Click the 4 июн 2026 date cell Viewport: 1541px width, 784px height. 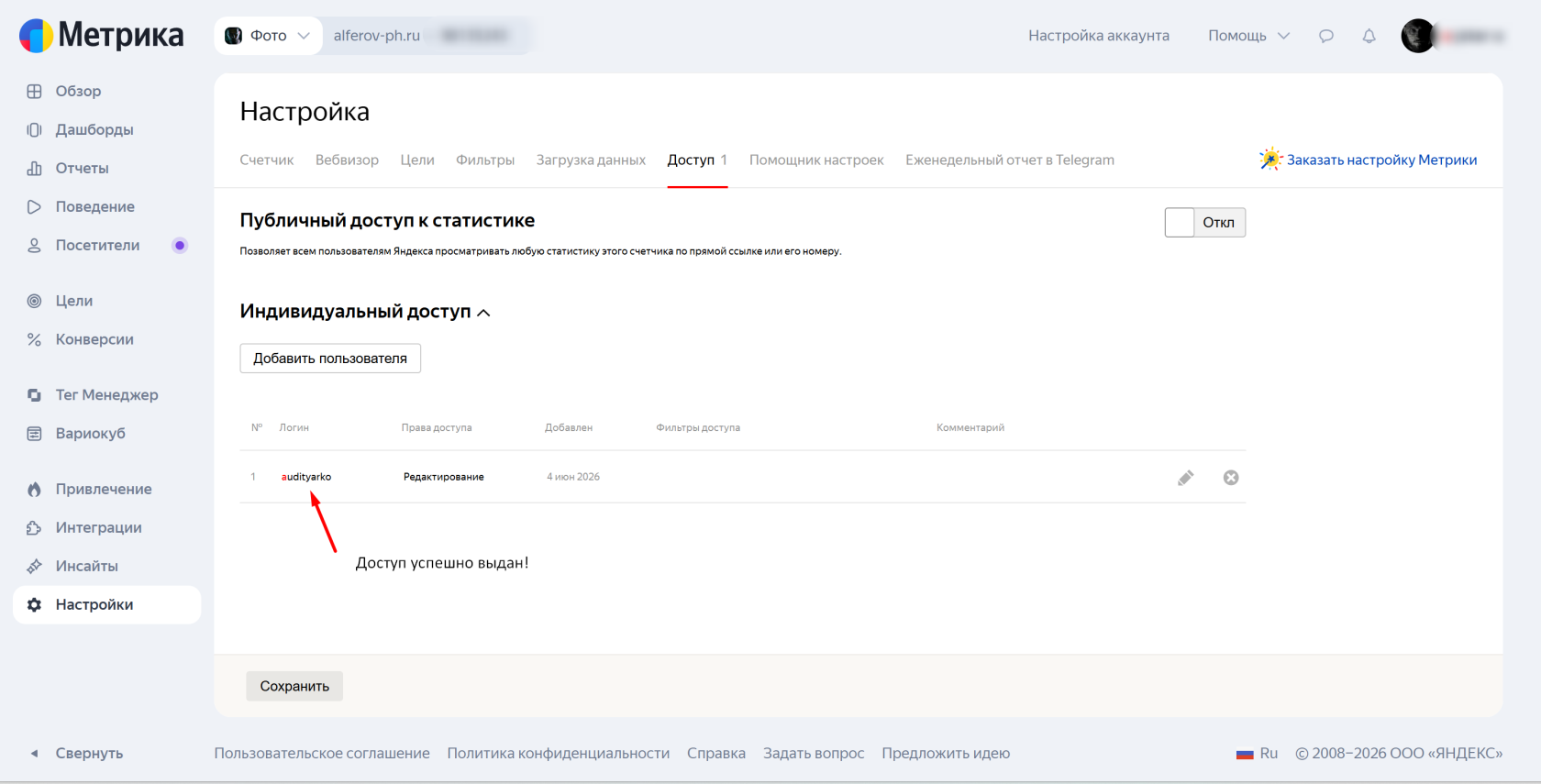click(x=573, y=477)
